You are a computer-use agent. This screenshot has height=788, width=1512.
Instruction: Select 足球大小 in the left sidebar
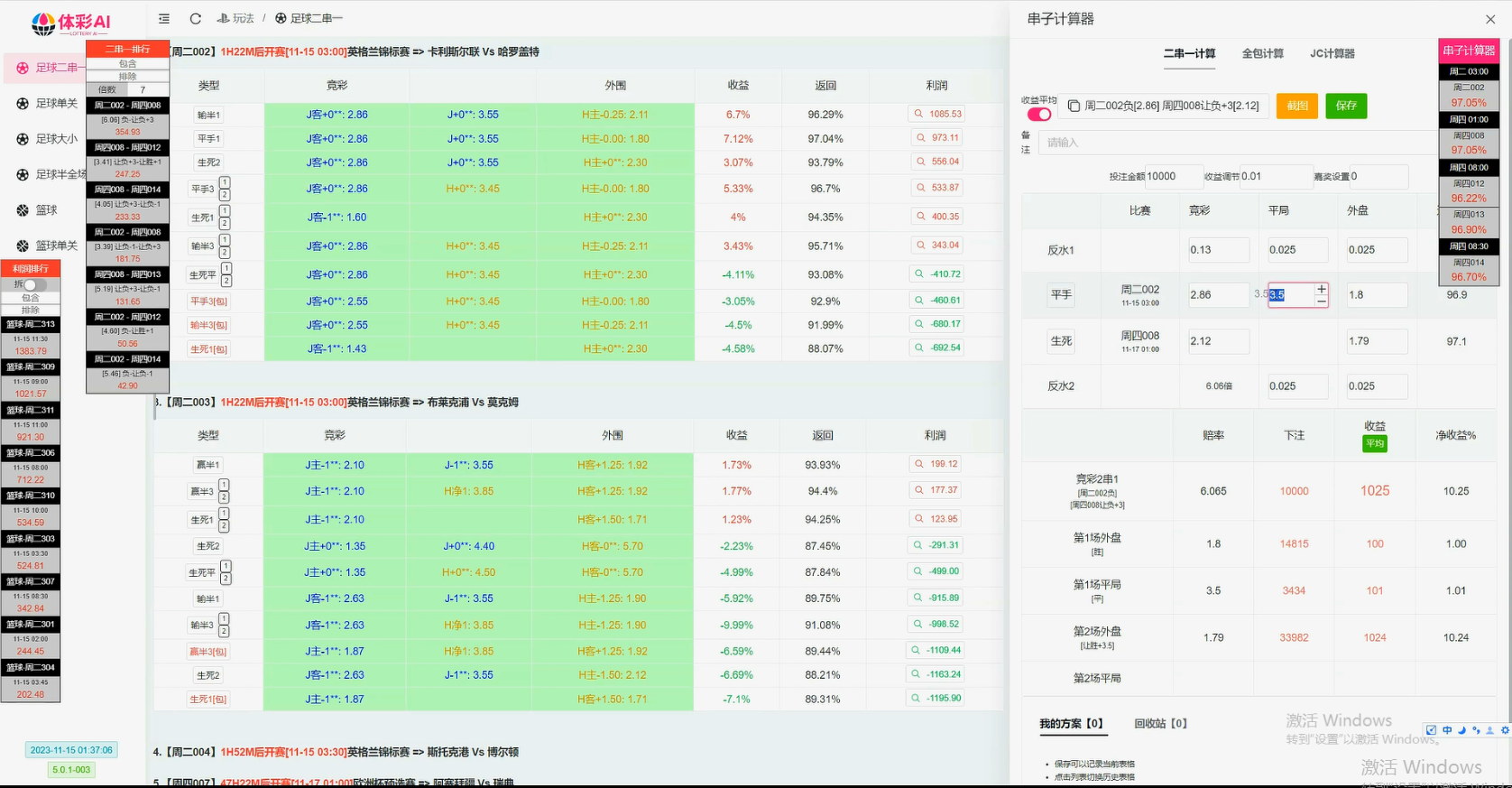pos(57,139)
